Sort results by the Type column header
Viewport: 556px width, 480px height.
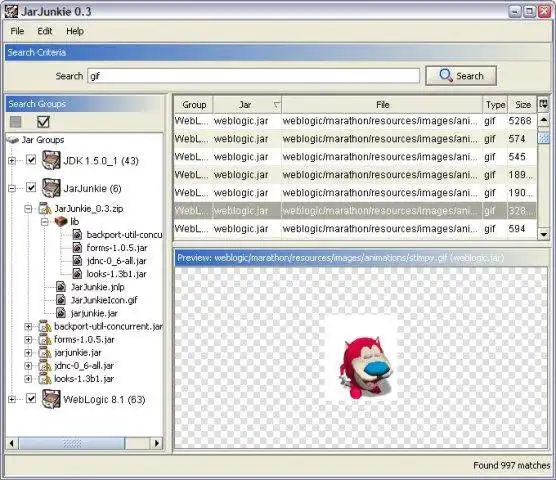tap(495, 105)
